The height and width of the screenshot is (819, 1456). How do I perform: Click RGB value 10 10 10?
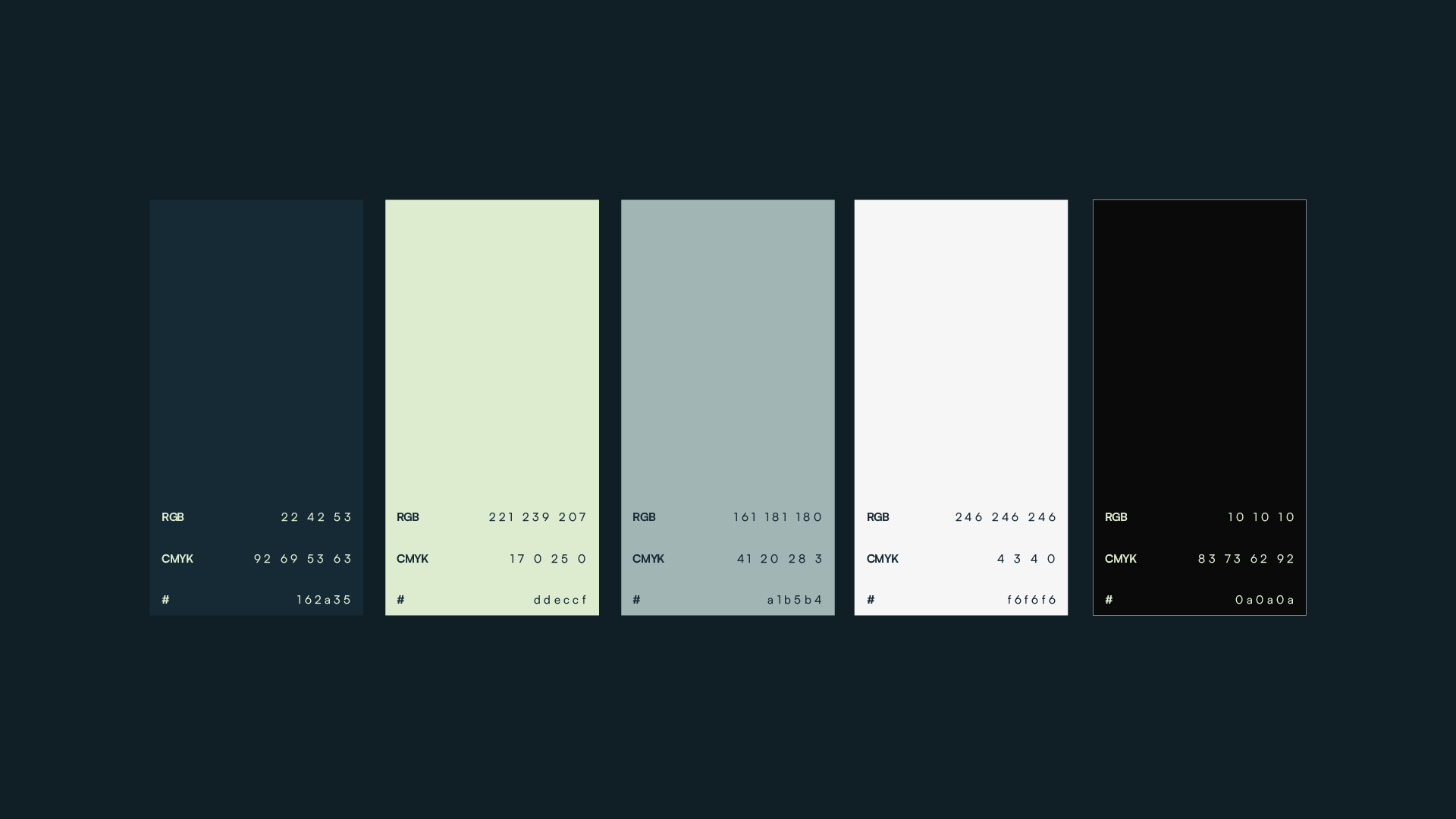click(1261, 517)
